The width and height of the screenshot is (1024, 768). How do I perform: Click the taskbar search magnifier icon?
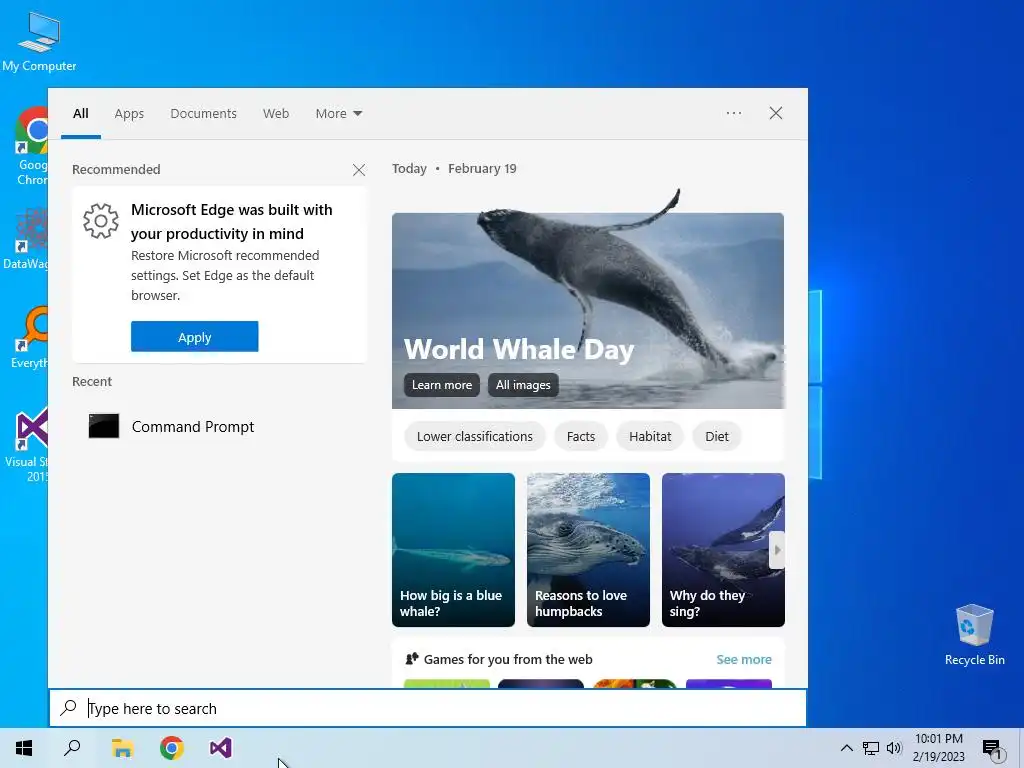click(x=72, y=748)
